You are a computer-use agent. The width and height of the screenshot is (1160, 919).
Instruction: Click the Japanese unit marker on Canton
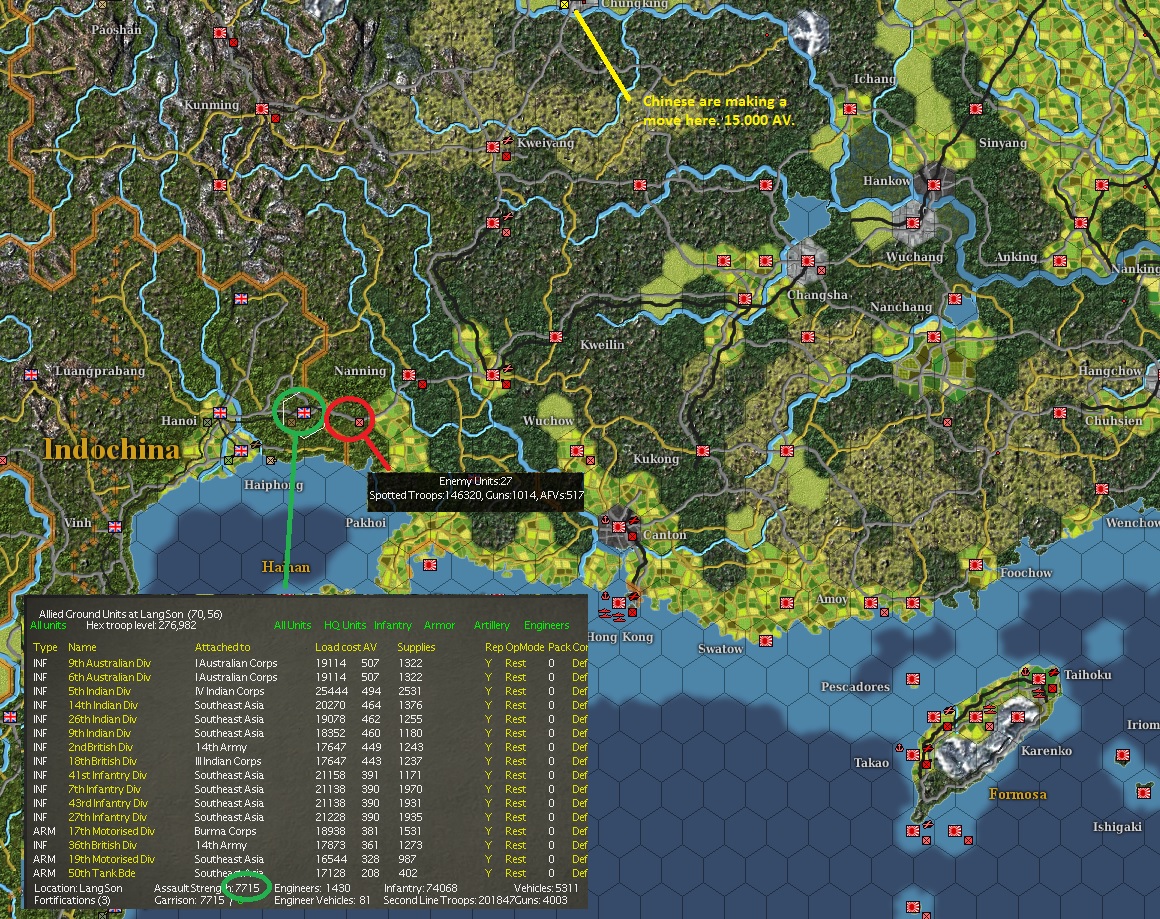pyautogui.click(x=618, y=527)
